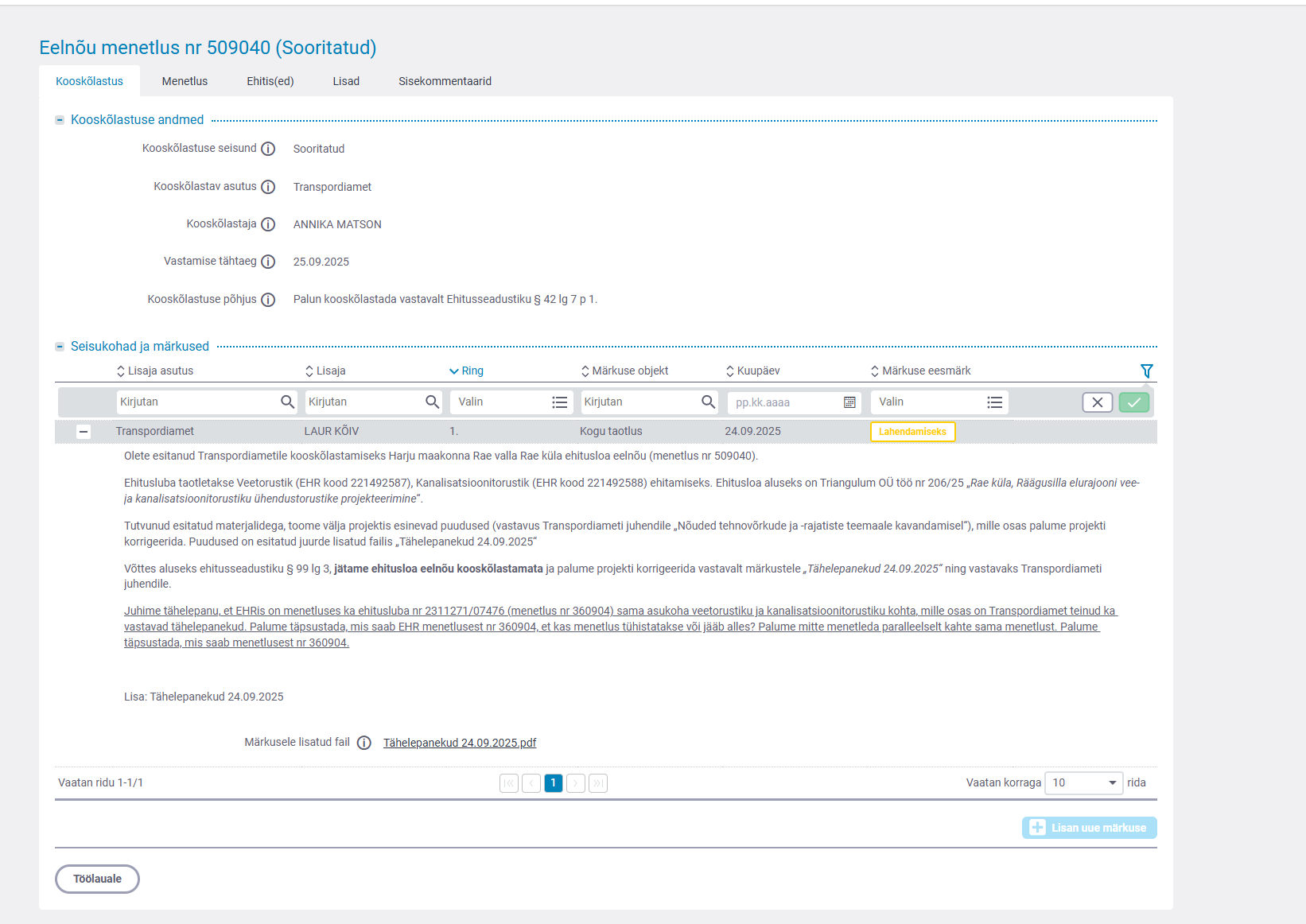Click the Märkuse objekt filter text field

[x=639, y=402]
